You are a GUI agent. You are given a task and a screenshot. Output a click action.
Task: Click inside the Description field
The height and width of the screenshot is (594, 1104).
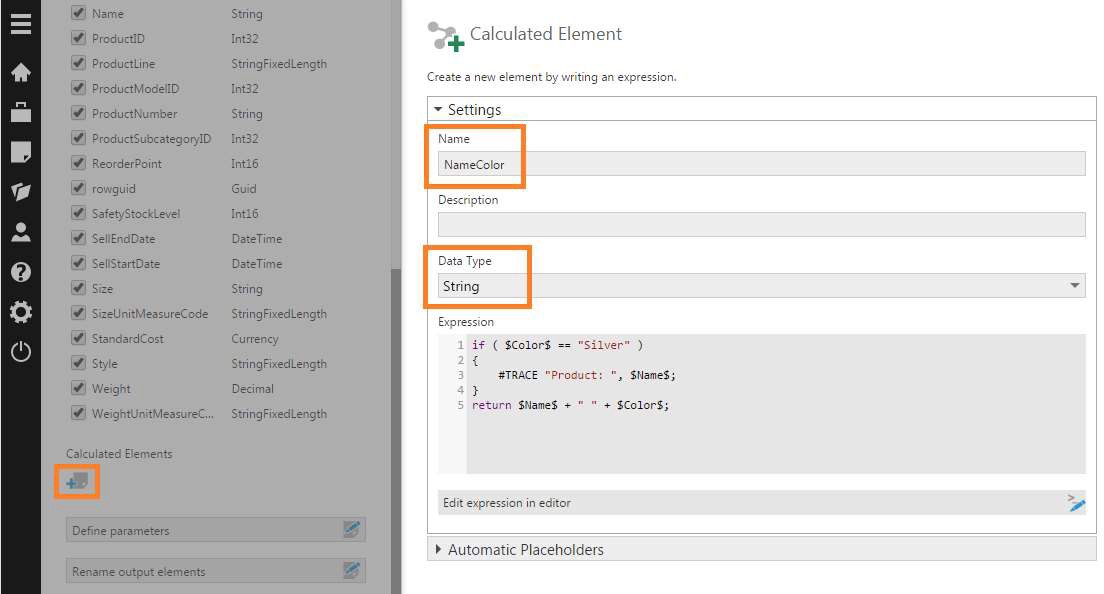pyautogui.click(x=760, y=222)
